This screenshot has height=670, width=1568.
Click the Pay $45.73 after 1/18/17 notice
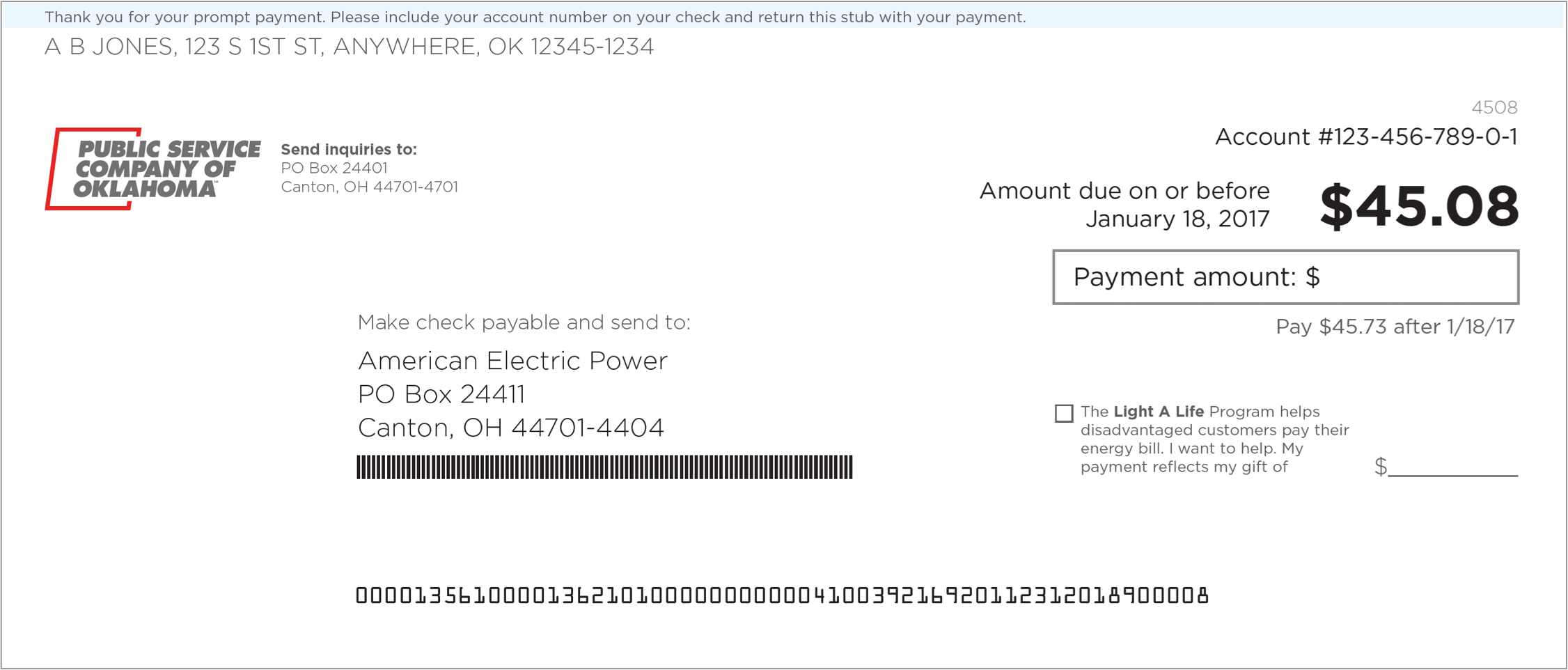(1395, 327)
